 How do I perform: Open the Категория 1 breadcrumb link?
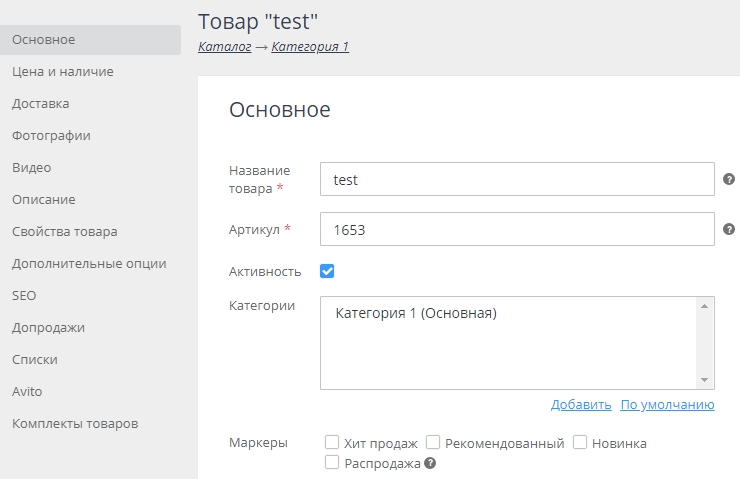(x=310, y=47)
